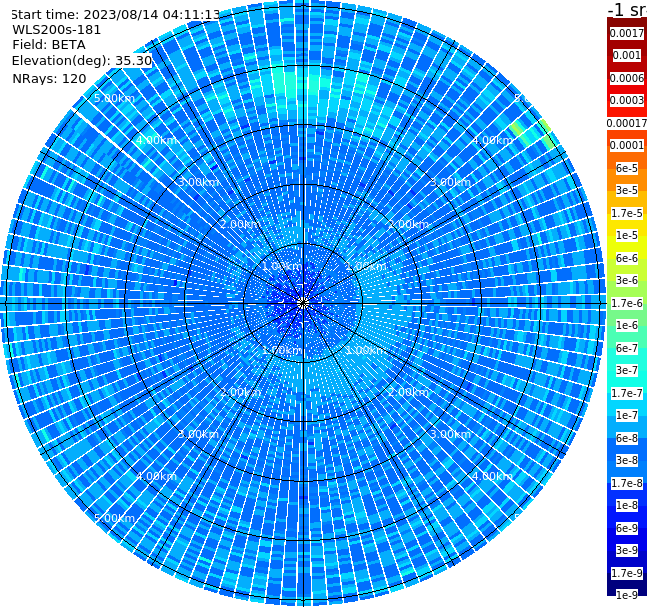Click the Field: BETA label
Image resolution: width=647 pixels, height=607 pixels.
[49, 45]
